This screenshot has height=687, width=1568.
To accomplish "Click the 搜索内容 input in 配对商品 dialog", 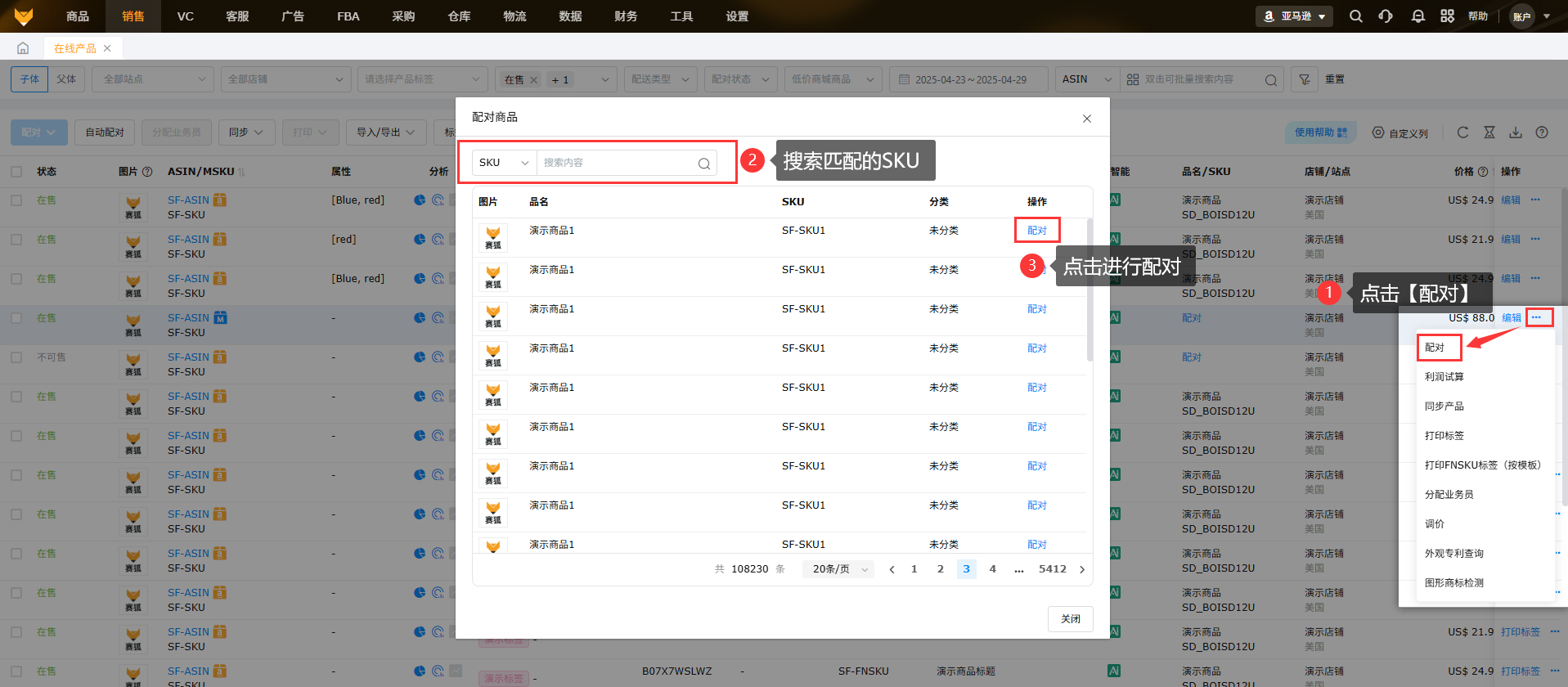I will [618, 163].
